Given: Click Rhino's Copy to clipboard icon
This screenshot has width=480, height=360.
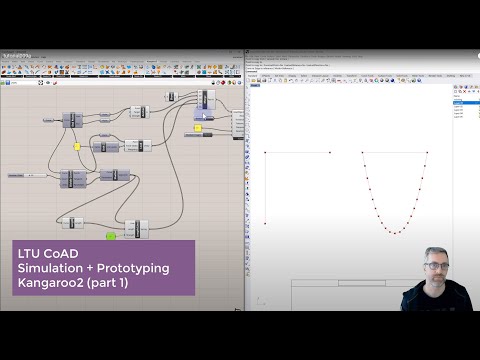Looking at the screenshot, I should tap(280, 80).
